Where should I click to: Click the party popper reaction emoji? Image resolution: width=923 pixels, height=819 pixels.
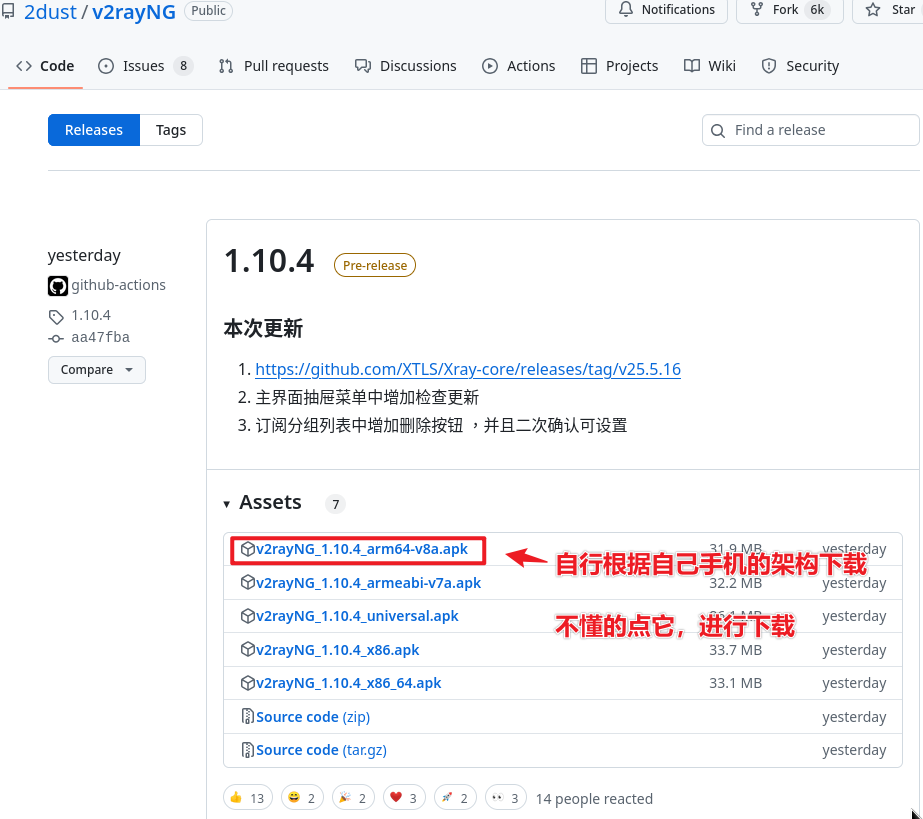(x=345, y=798)
